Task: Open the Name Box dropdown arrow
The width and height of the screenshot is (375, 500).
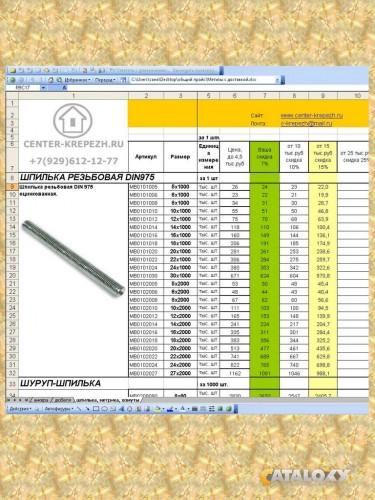Action: tap(43, 88)
